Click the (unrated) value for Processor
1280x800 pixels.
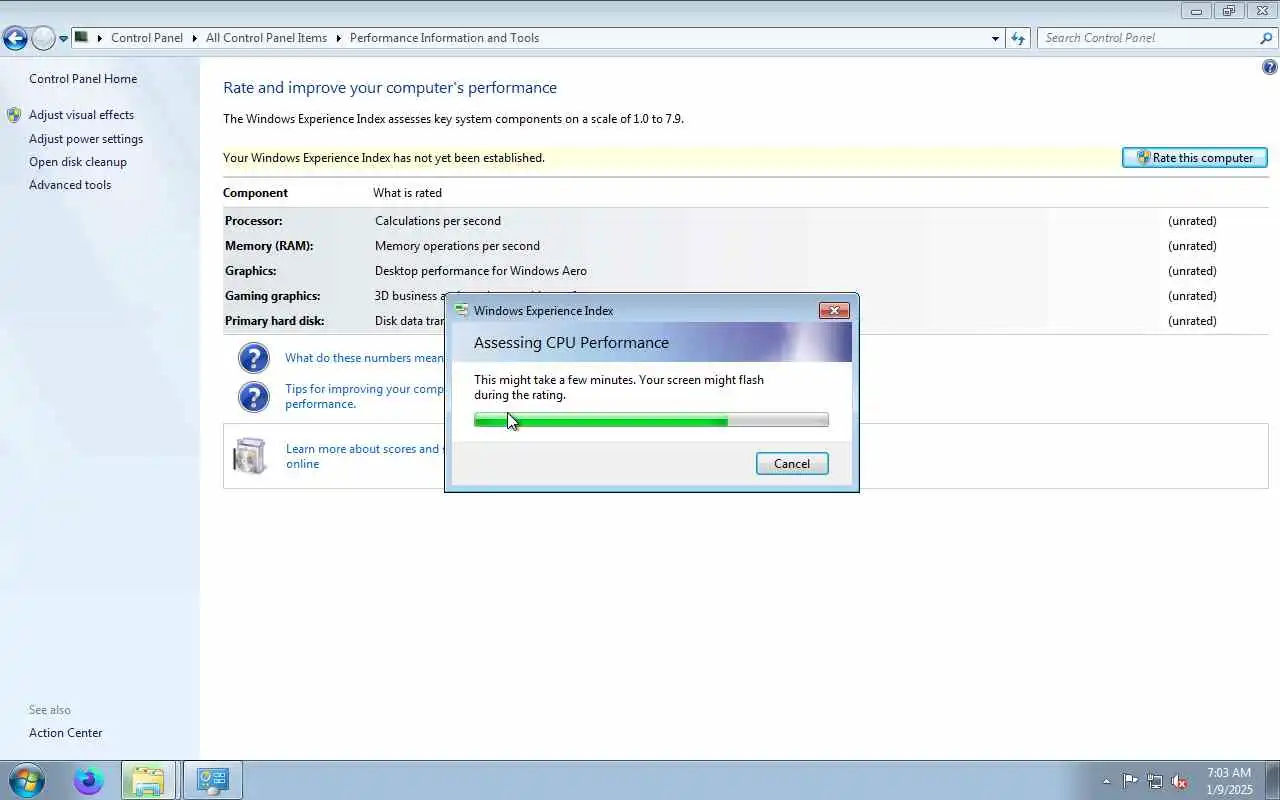click(1192, 221)
